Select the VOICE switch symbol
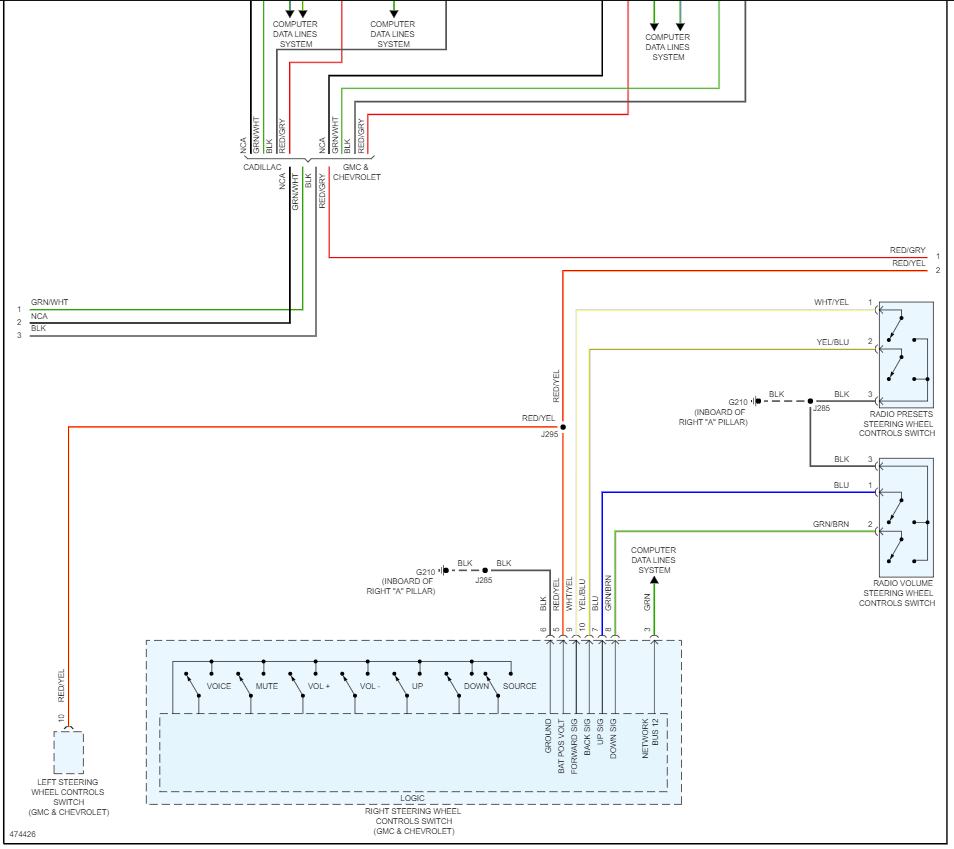Screen dimensions: 954x849 pos(192,684)
